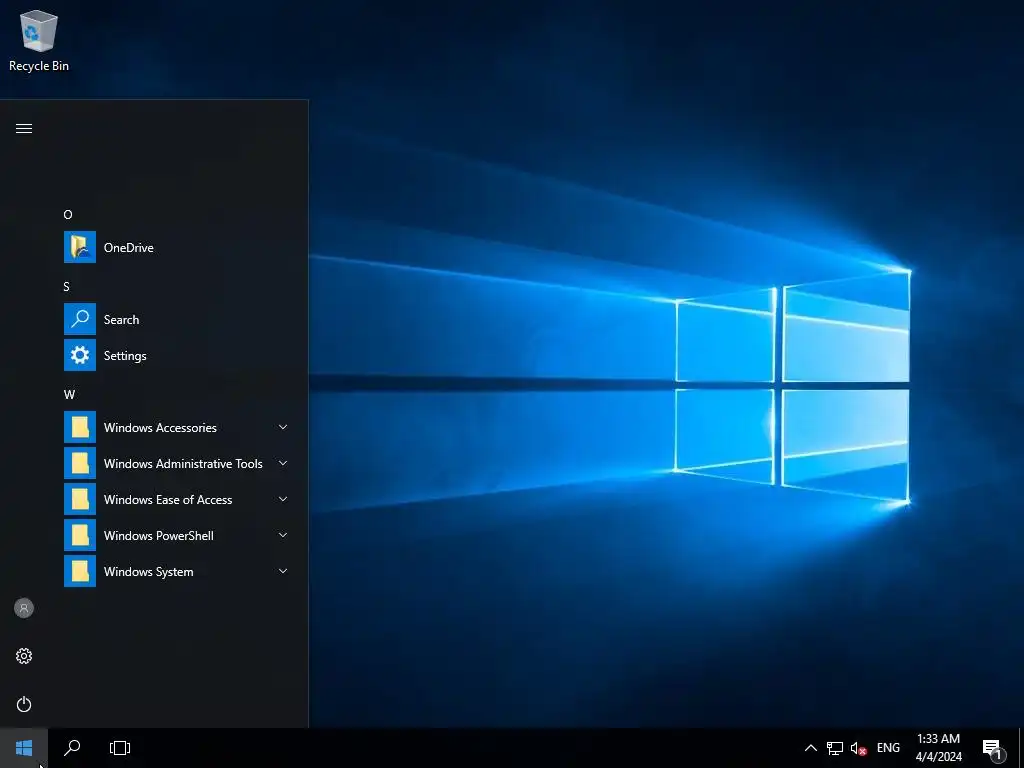Show hidden system tray icons

[x=810, y=748]
